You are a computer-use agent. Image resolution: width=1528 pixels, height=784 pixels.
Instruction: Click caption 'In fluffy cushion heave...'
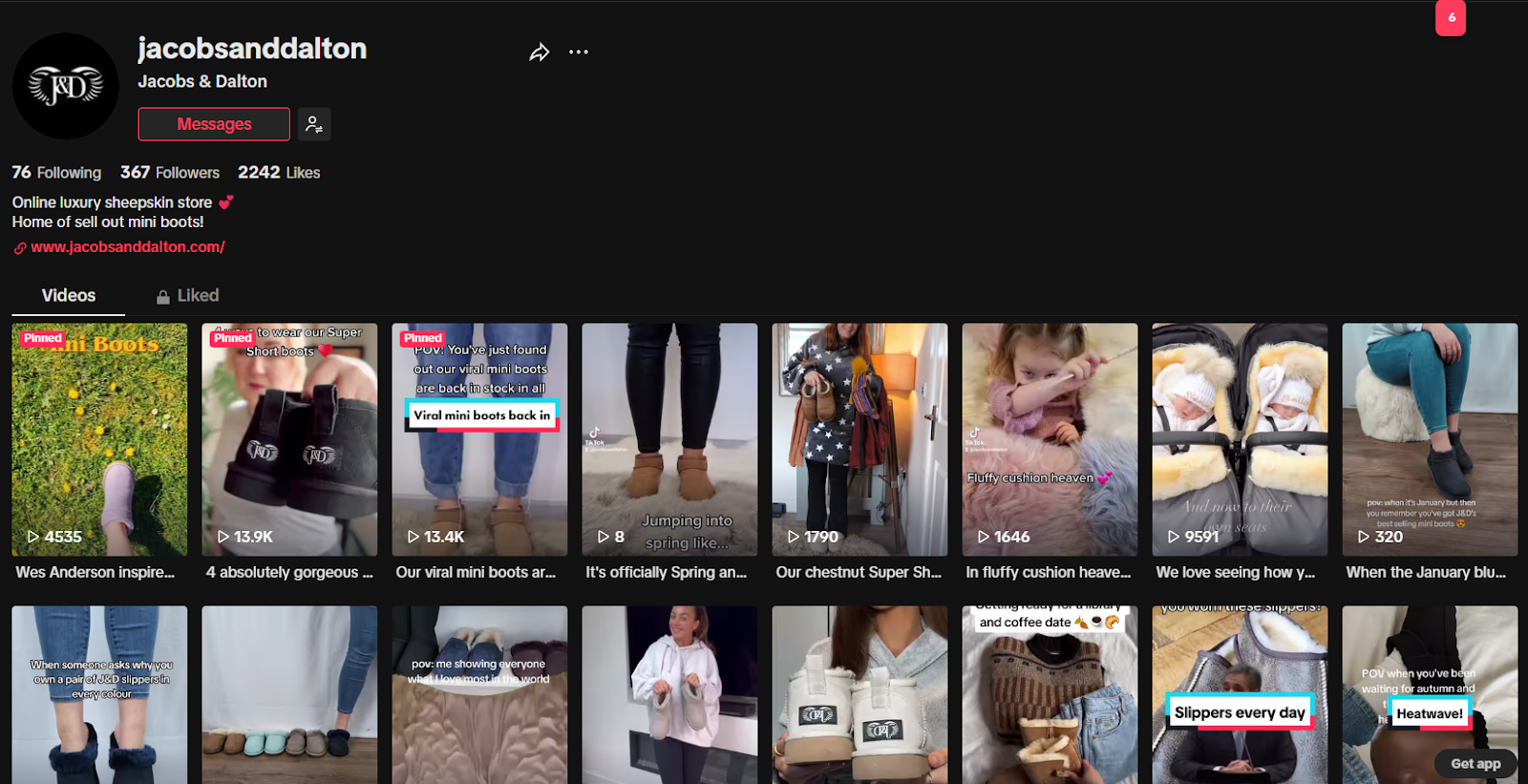[x=1049, y=573]
